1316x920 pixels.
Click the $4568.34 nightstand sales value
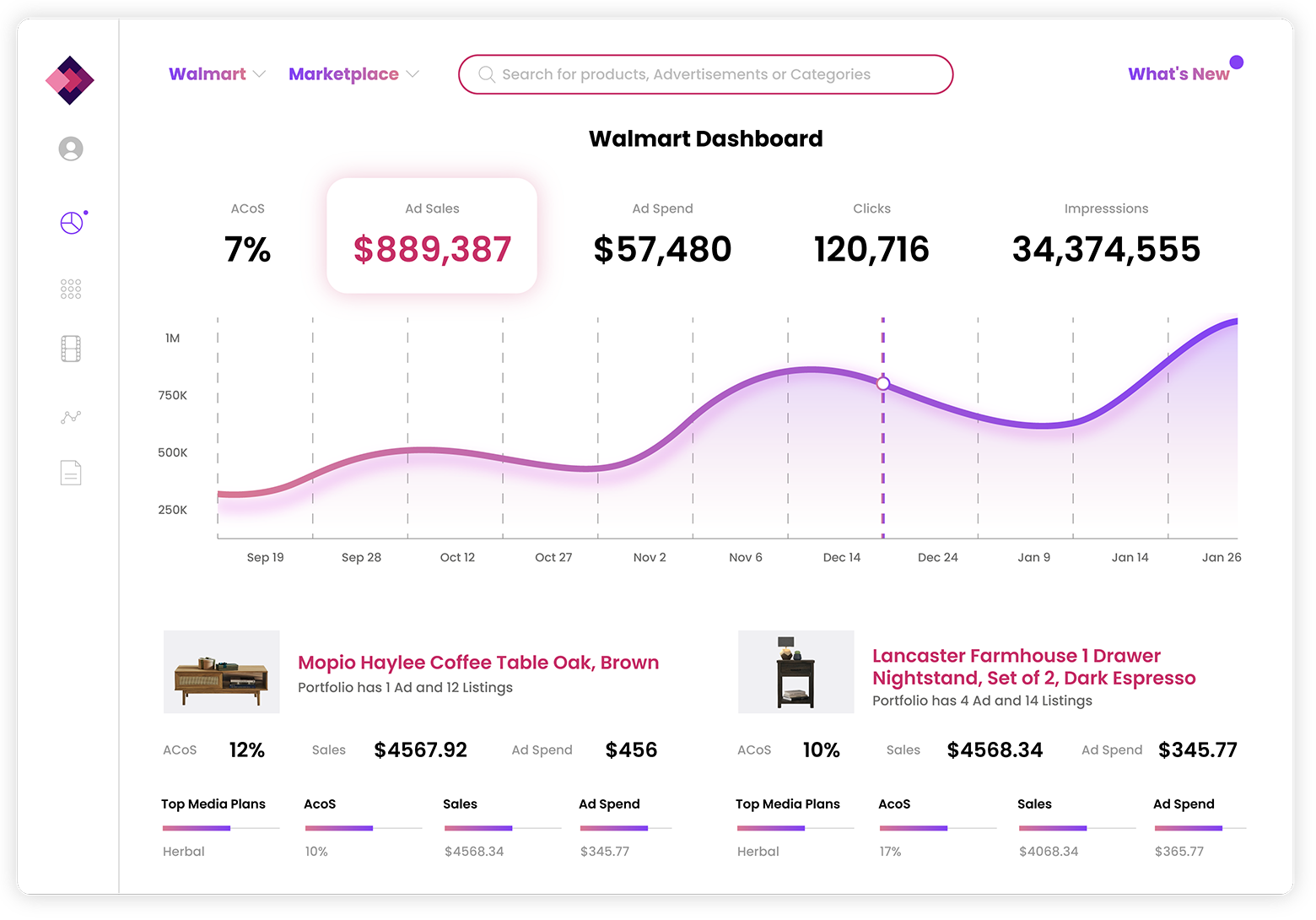(995, 750)
